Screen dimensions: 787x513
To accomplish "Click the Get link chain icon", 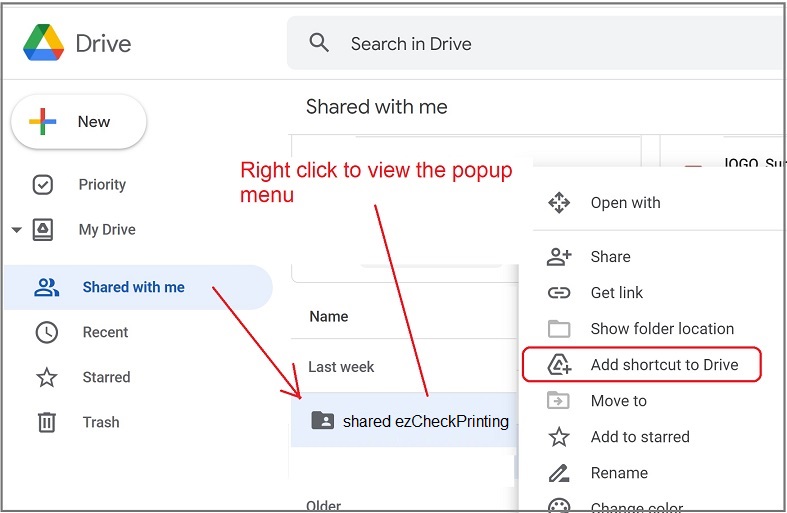I will click(559, 293).
